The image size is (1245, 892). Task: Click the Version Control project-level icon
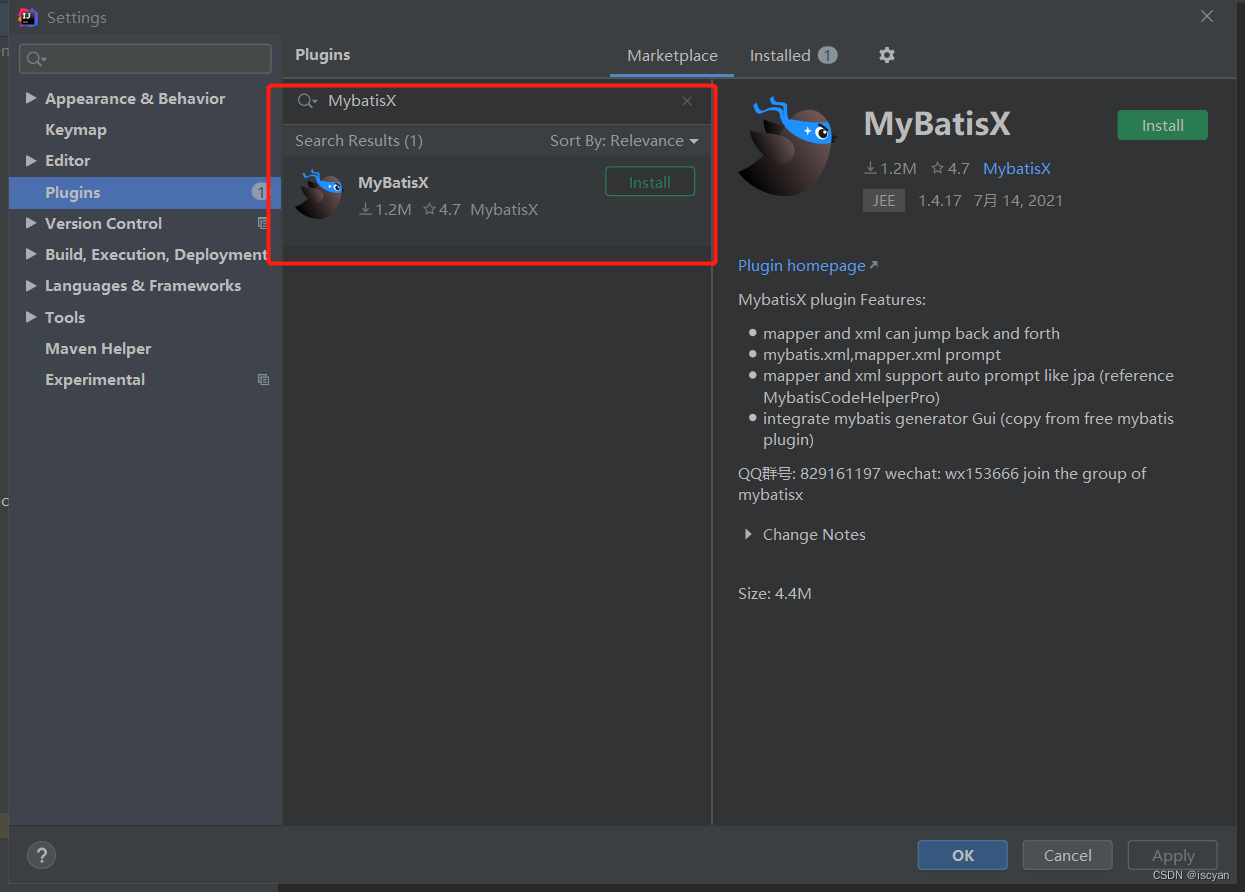pyautogui.click(x=263, y=223)
